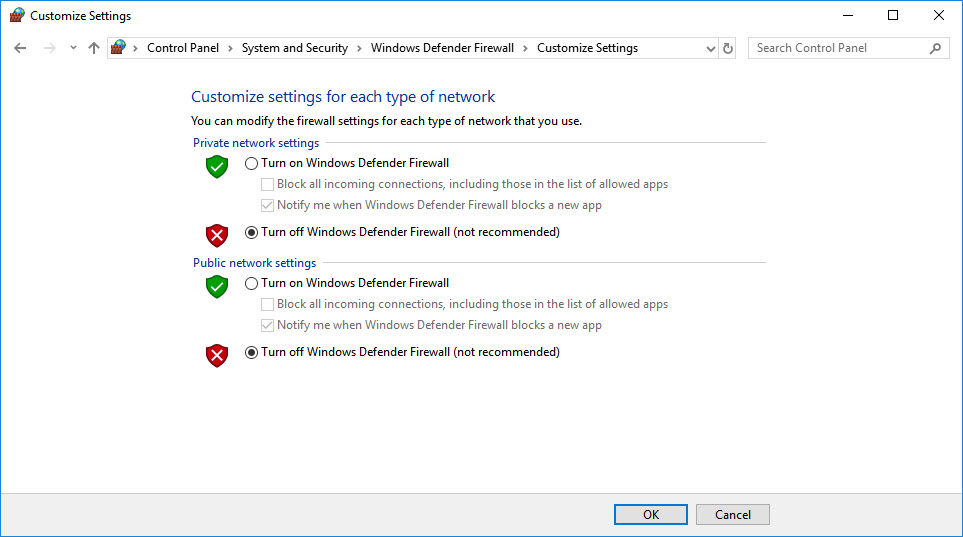Image resolution: width=963 pixels, height=537 pixels.
Task: Expand chevron after System and Security breadcrumb
Action: click(x=359, y=48)
